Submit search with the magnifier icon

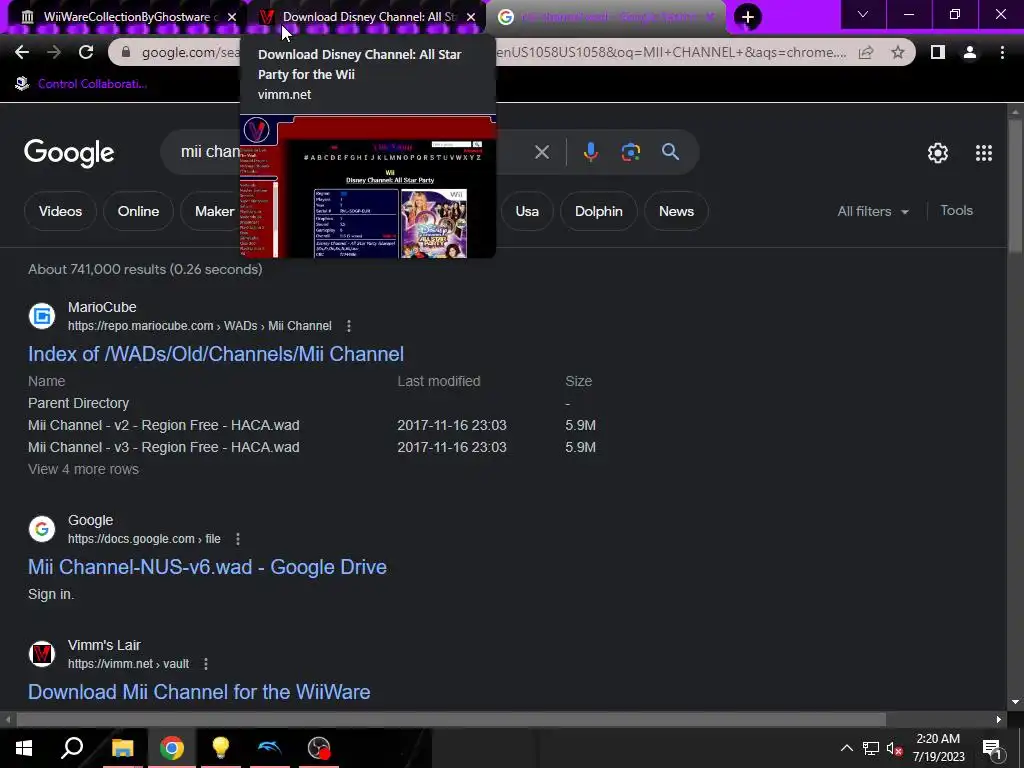click(670, 152)
